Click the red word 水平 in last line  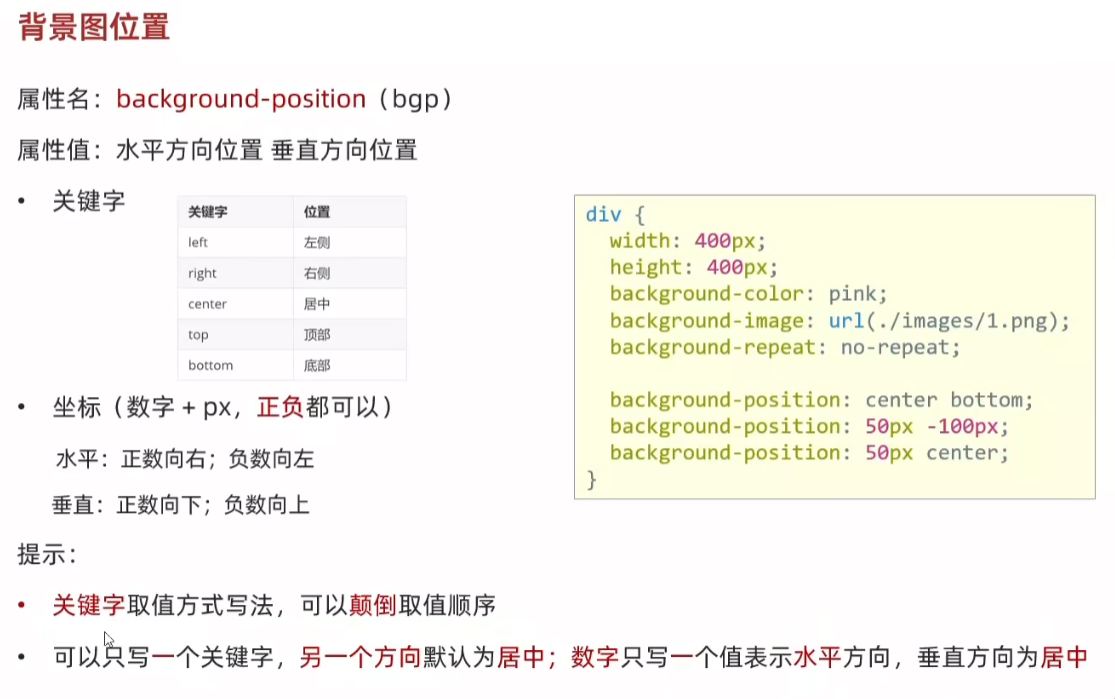pyautogui.click(x=817, y=656)
